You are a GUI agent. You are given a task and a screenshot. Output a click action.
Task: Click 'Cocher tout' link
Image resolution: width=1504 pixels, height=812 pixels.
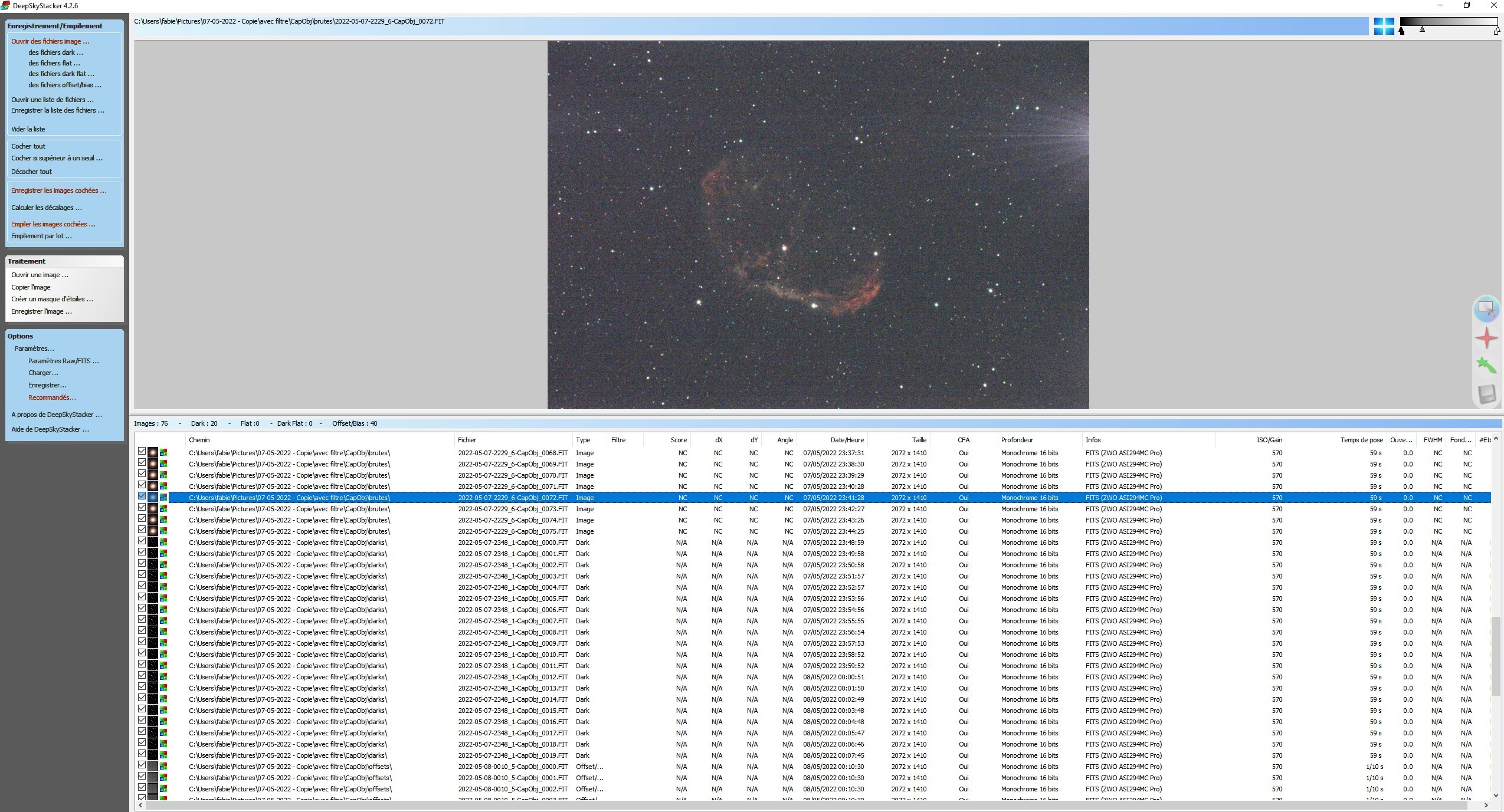28,146
